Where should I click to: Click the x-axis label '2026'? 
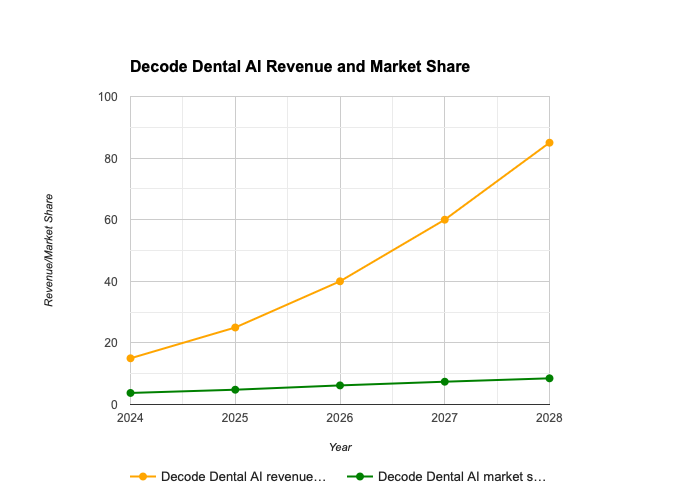[340, 418]
